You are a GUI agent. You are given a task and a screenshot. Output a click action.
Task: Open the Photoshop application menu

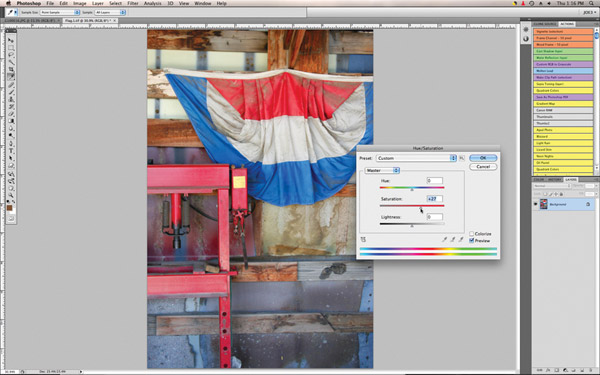(29, 3)
